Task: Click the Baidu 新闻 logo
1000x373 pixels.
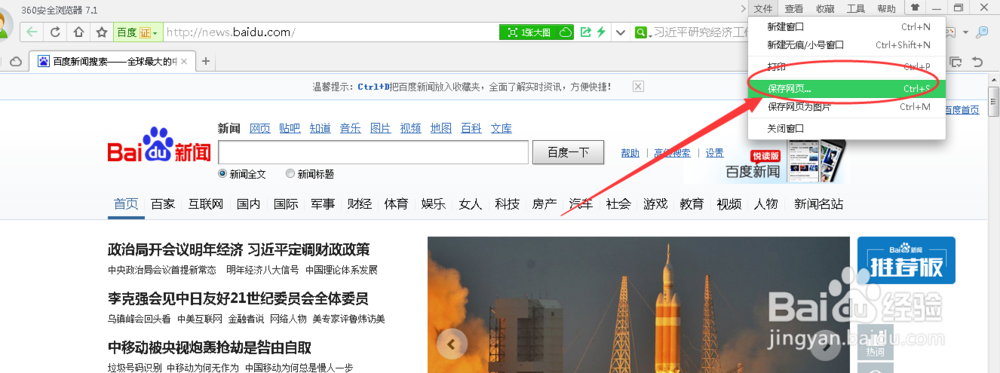Action: pyautogui.click(x=159, y=145)
